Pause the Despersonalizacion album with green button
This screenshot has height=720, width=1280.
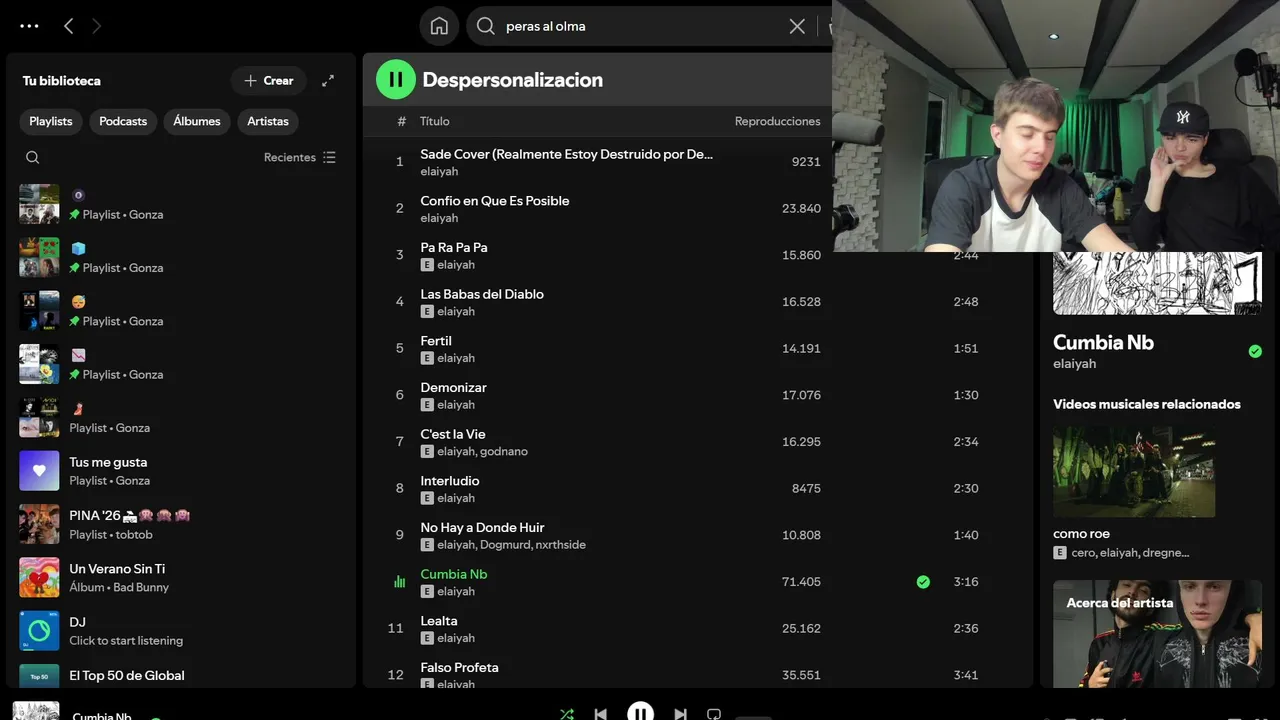(x=396, y=80)
